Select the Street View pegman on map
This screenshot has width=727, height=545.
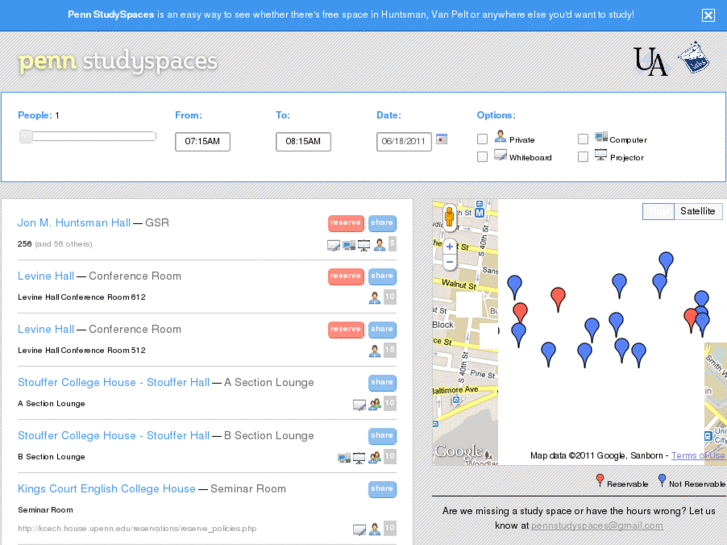point(449,216)
